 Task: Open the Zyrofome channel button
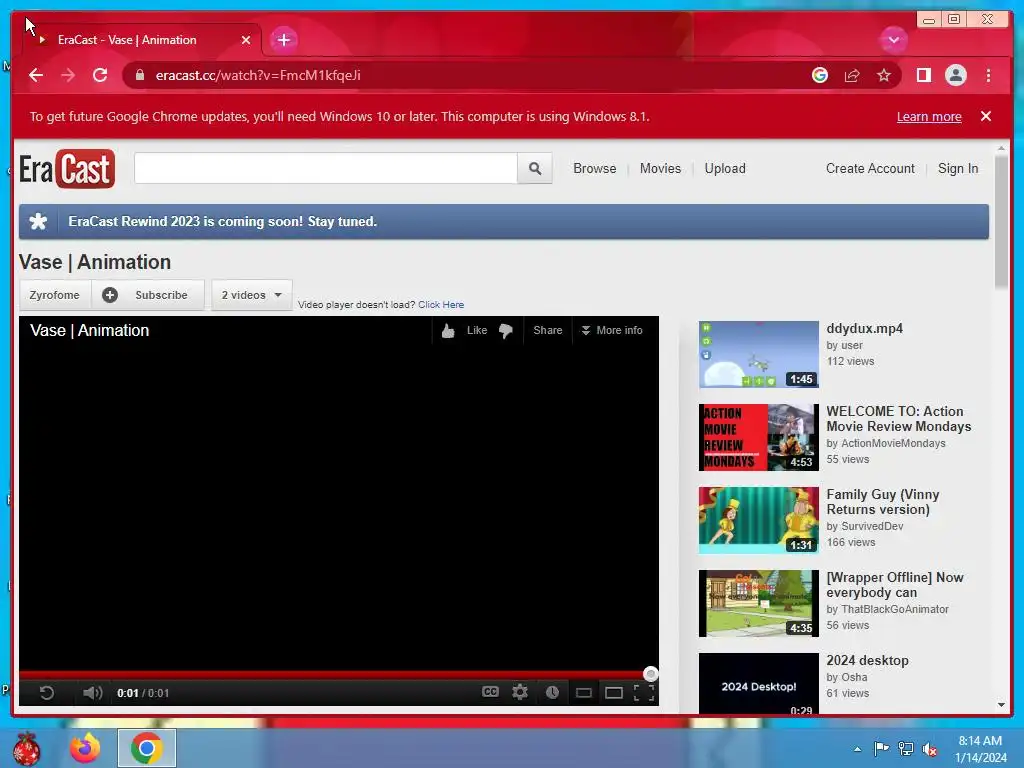pyautogui.click(x=54, y=295)
